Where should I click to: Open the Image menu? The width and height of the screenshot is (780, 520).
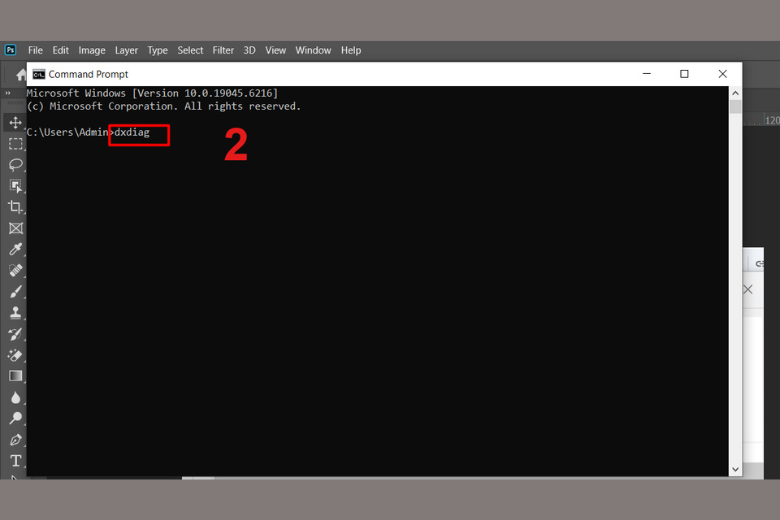click(x=92, y=50)
